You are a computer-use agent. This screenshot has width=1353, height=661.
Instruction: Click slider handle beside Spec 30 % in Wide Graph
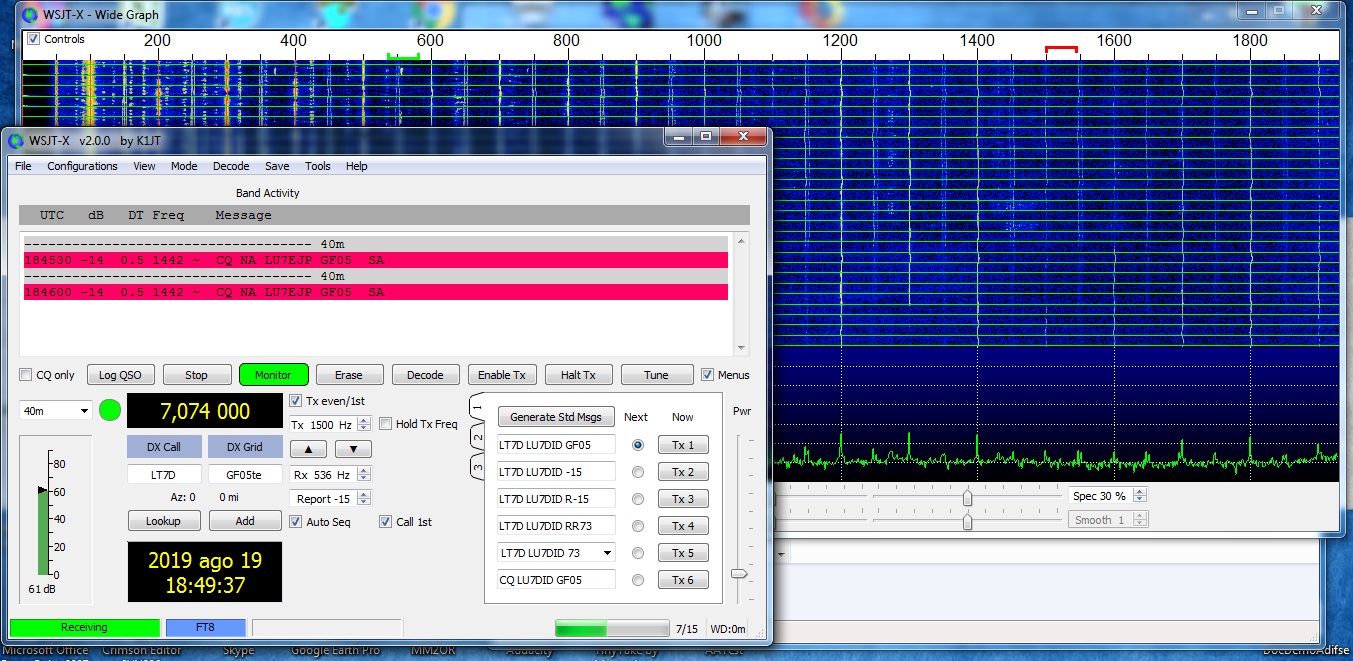pos(967,497)
